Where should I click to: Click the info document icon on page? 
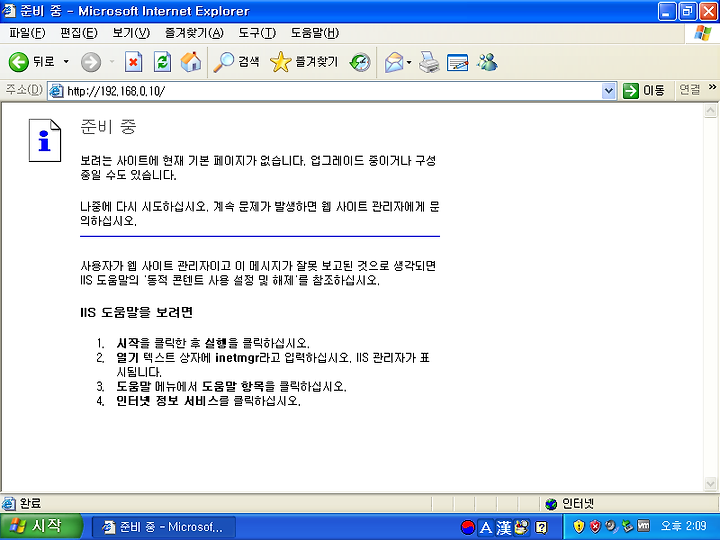[x=45, y=140]
